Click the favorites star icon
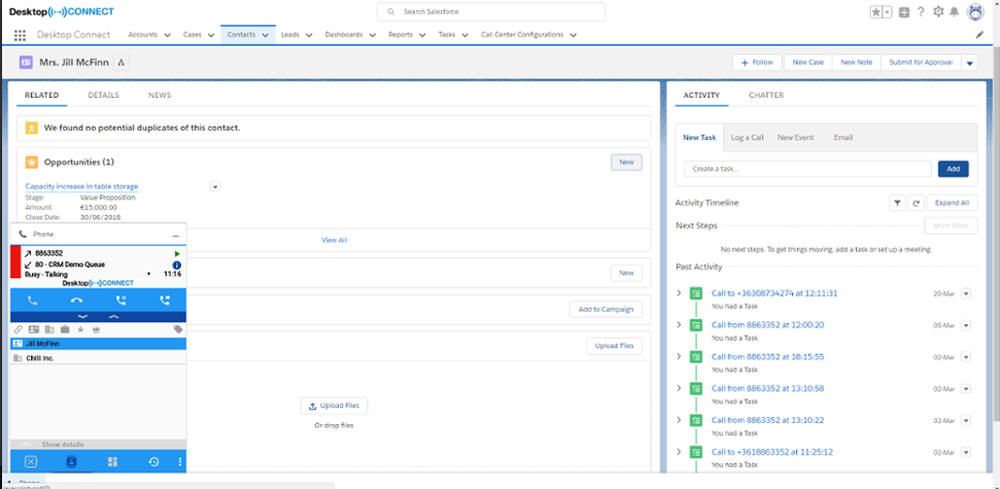The height and width of the screenshot is (489, 1000). tap(876, 12)
